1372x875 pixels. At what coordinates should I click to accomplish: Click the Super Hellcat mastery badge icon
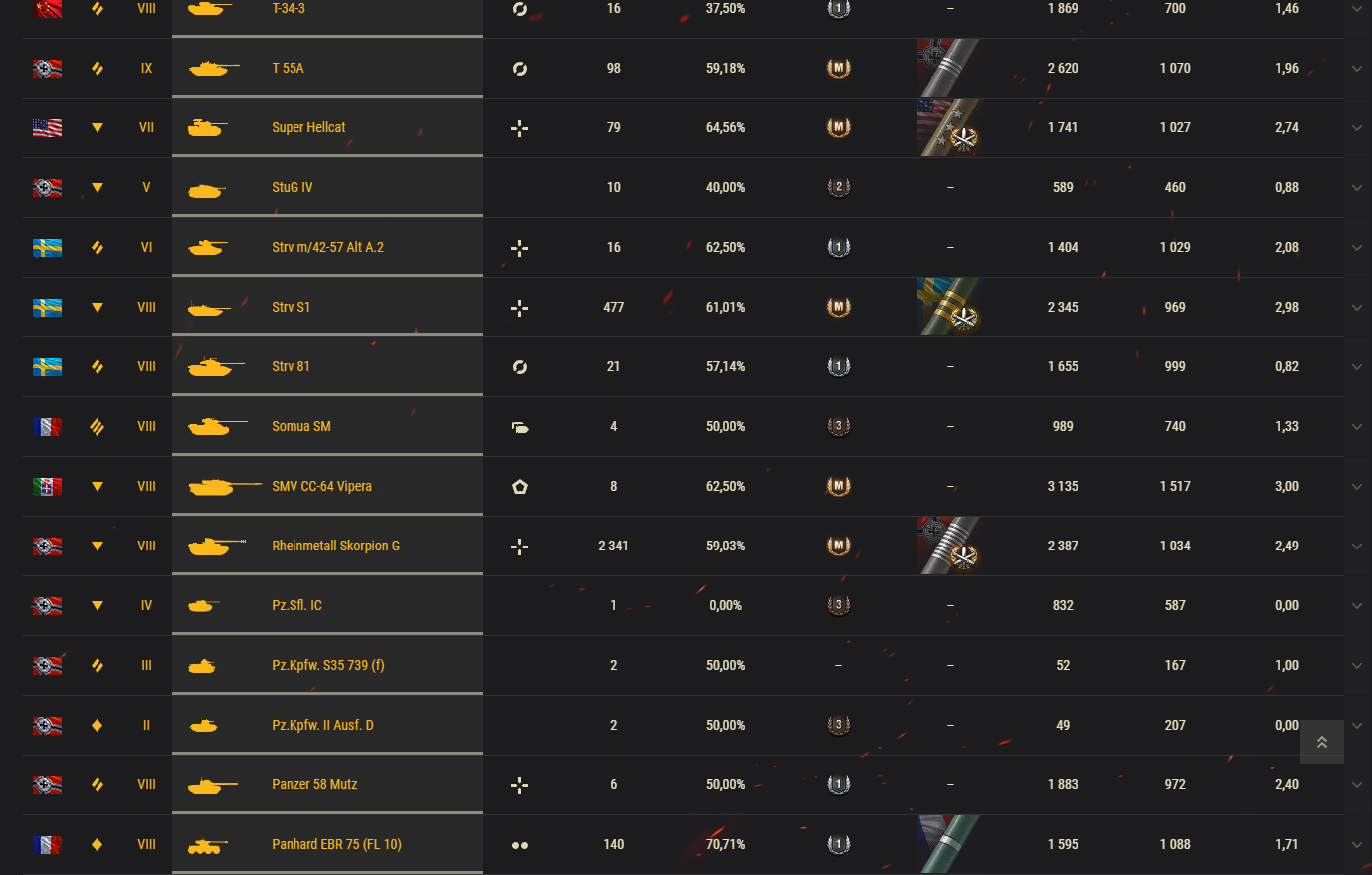tap(839, 127)
